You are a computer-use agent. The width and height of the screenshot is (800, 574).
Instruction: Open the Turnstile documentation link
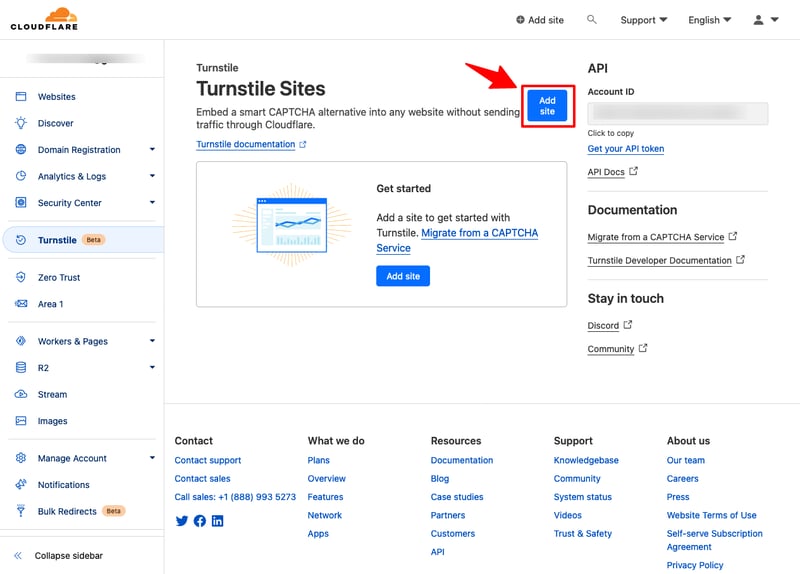click(245, 144)
